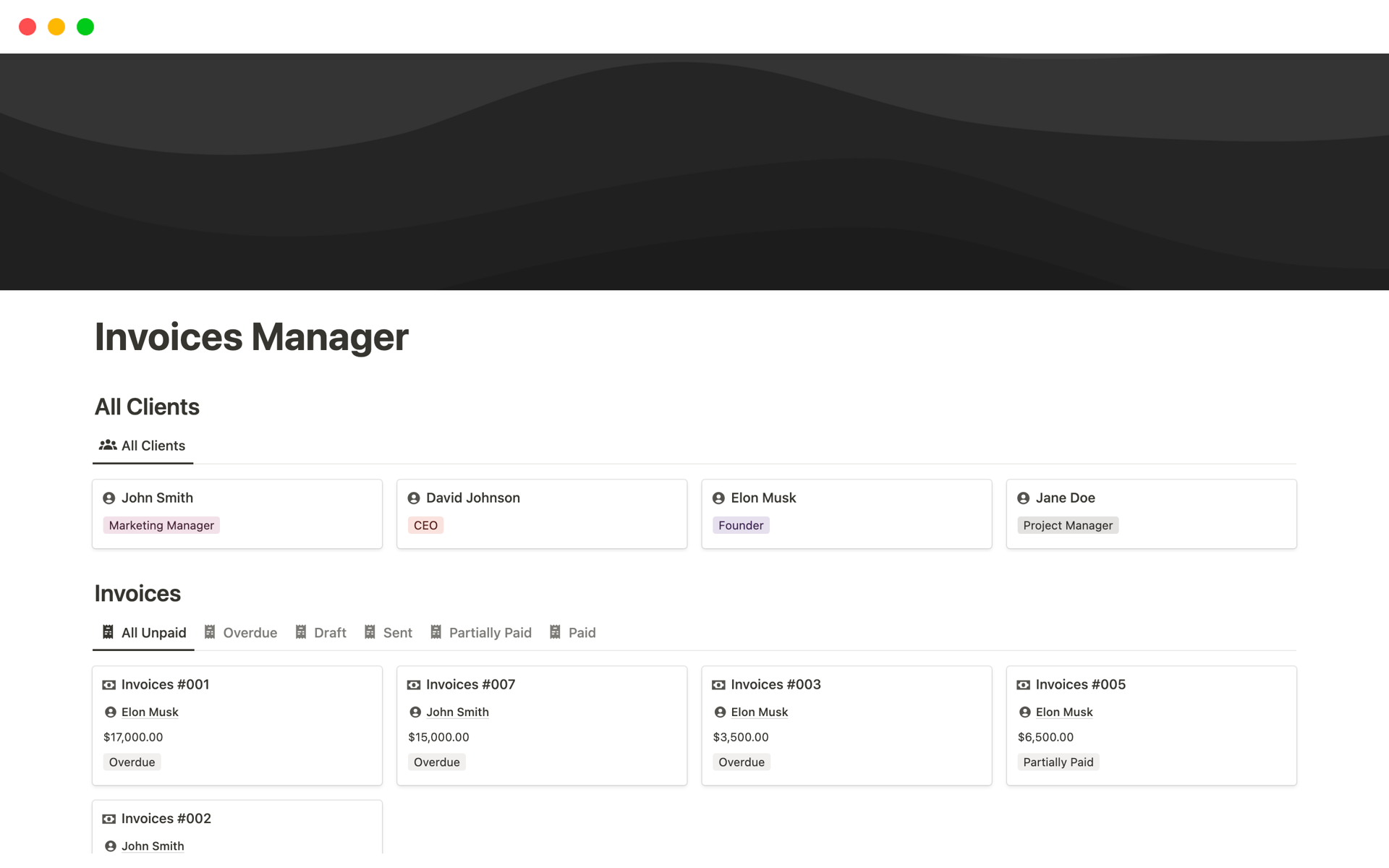
Task: Open the Draft invoices tab
Action: pyautogui.click(x=331, y=632)
